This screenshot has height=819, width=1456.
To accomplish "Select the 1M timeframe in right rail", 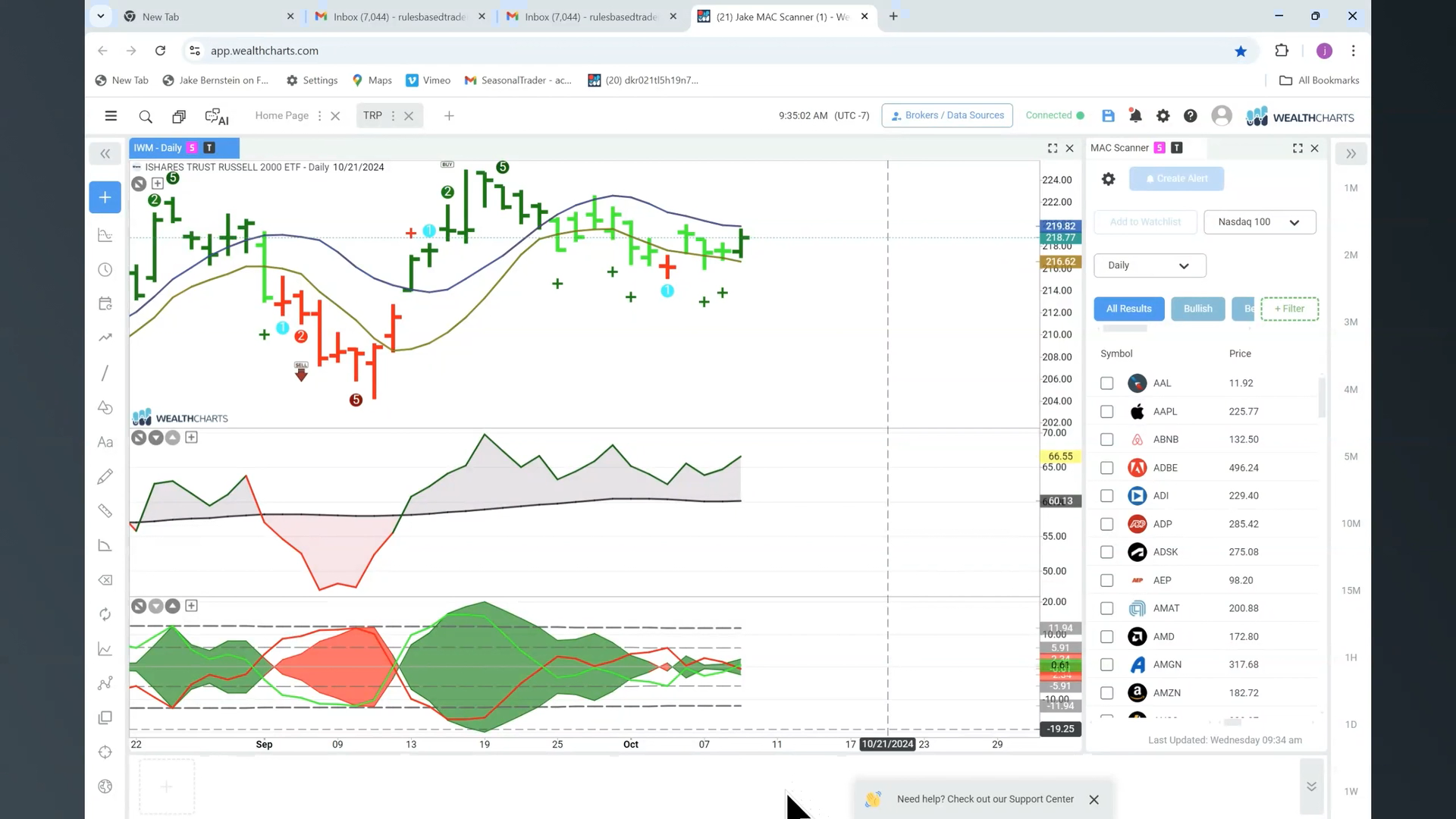I will click(1351, 188).
